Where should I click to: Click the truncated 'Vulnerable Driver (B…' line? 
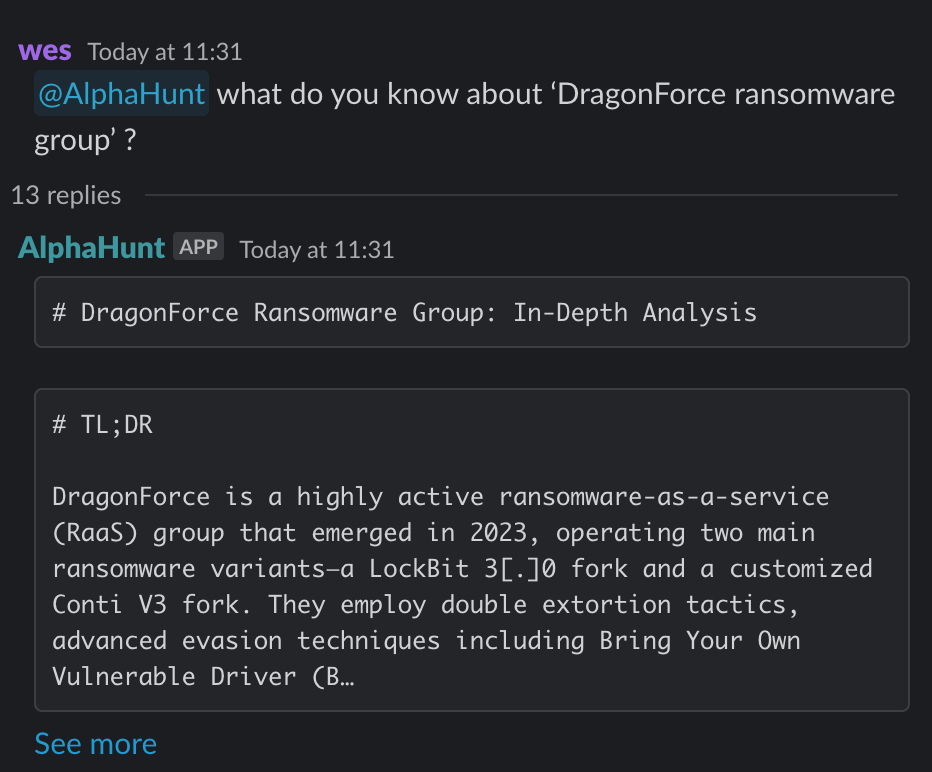[x=203, y=676]
